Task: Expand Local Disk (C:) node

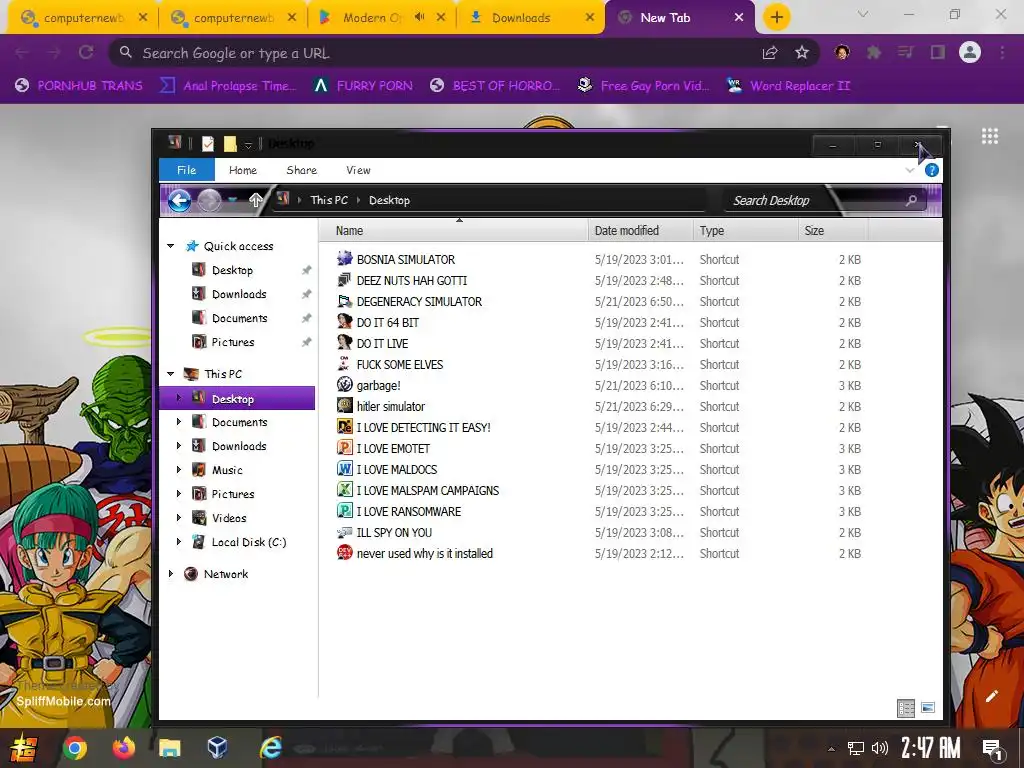Action: click(x=179, y=542)
